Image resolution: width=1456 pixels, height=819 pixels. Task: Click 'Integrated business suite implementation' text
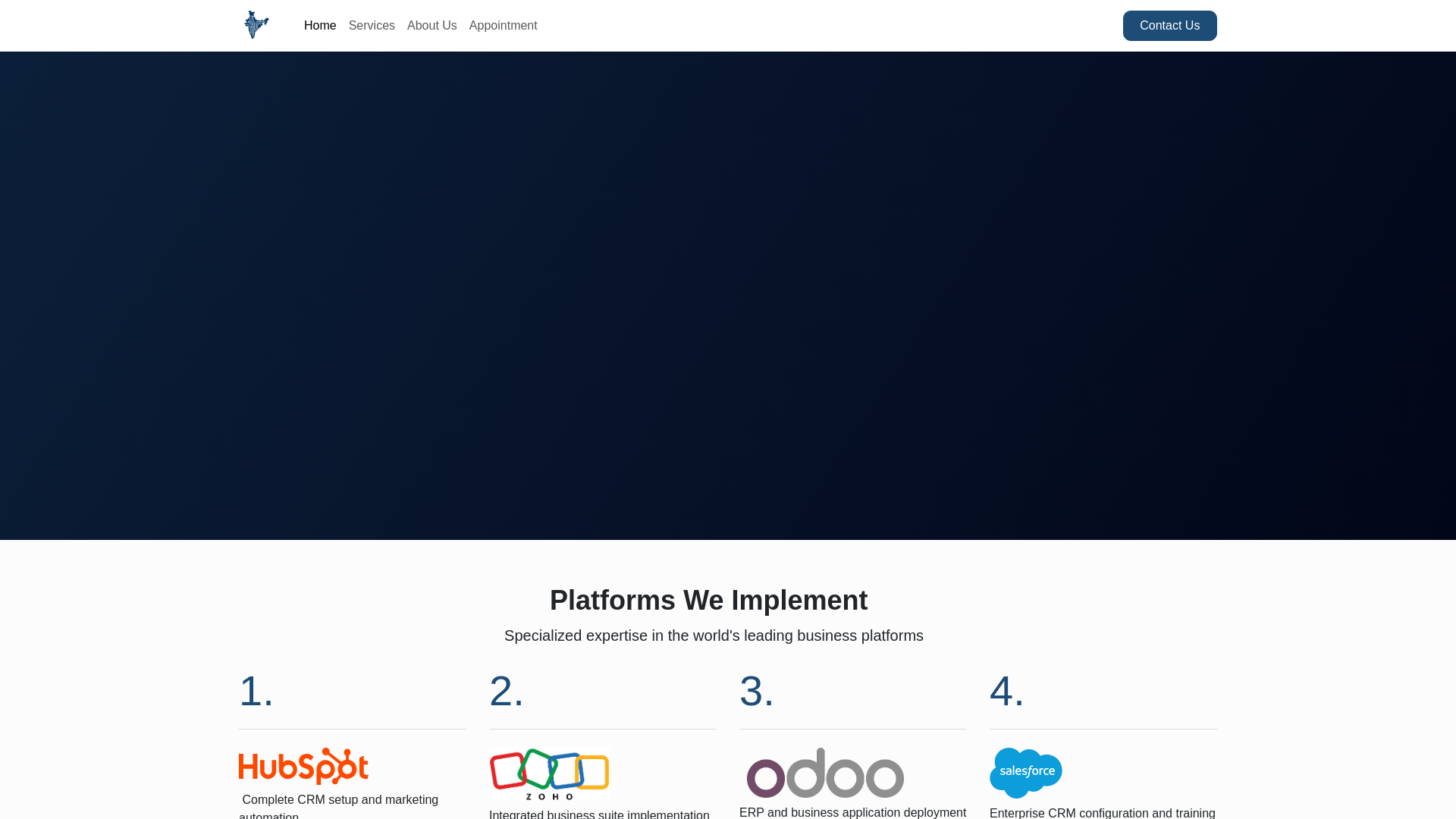coord(599,814)
